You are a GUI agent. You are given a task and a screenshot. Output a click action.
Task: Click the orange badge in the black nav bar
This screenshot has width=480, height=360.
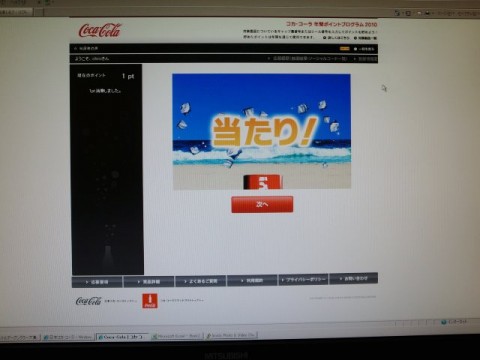coord(345,49)
